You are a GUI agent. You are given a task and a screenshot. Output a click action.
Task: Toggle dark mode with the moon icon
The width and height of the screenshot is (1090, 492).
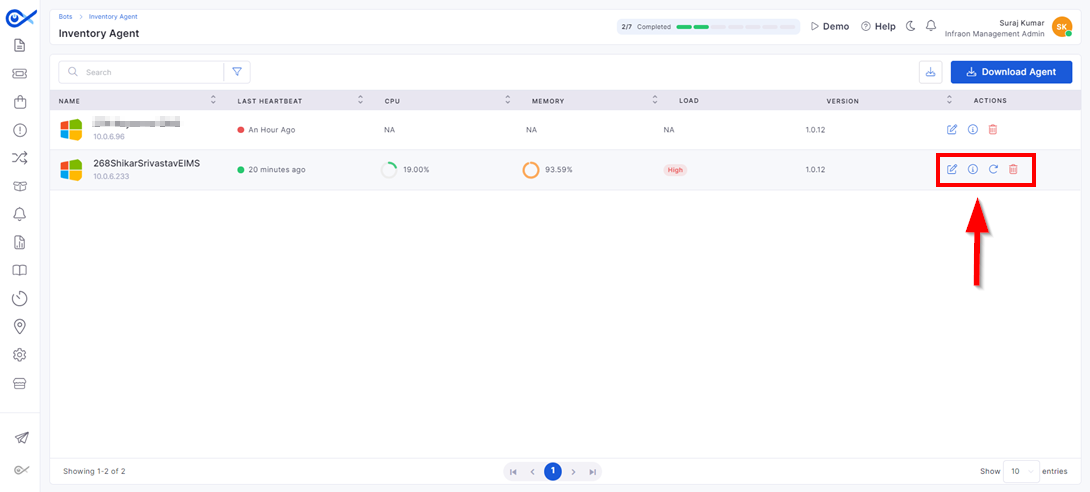pos(911,26)
